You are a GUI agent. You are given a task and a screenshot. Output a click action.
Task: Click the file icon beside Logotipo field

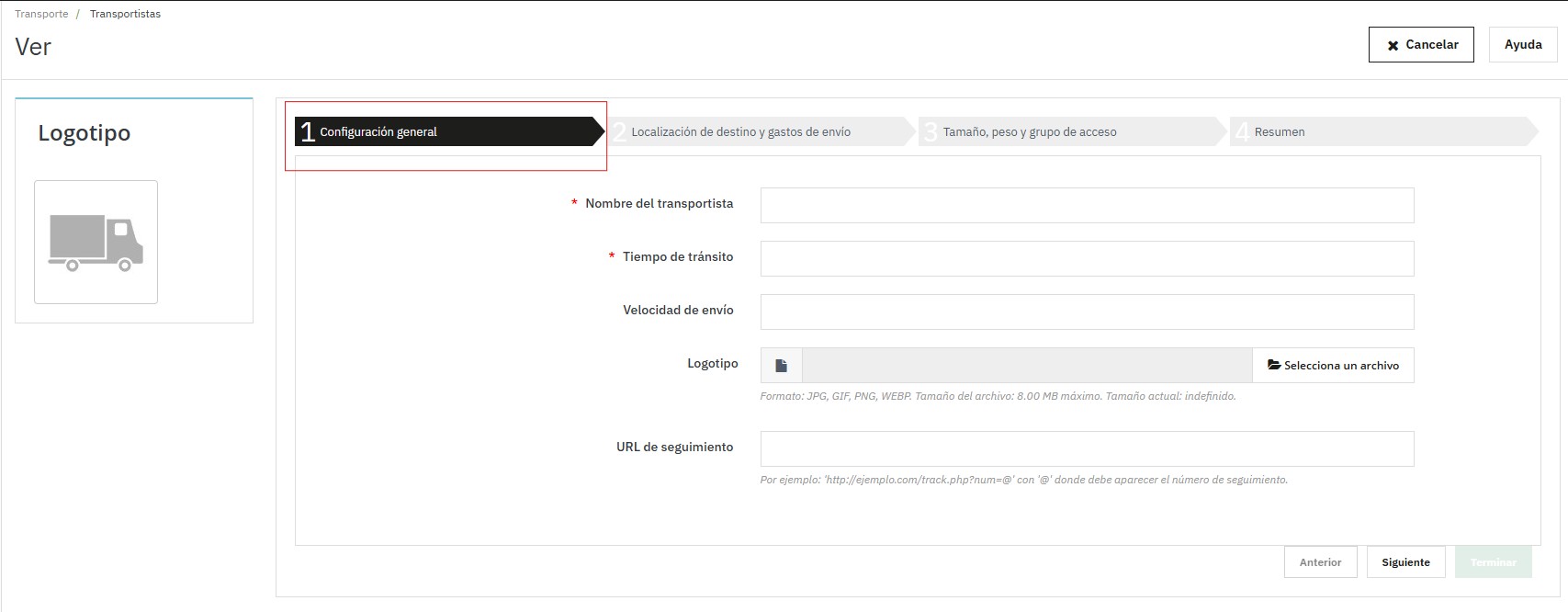pos(781,366)
